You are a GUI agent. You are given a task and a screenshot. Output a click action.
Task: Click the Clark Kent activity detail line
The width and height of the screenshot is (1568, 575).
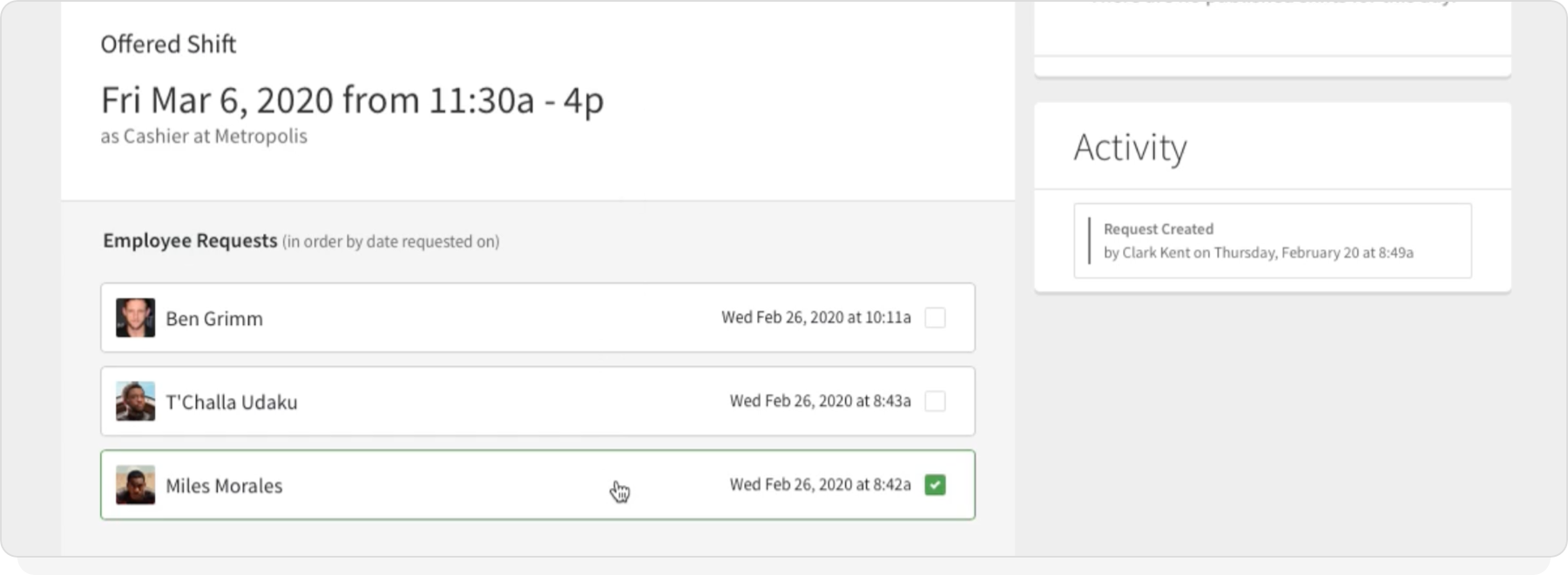pyautogui.click(x=1258, y=253)
